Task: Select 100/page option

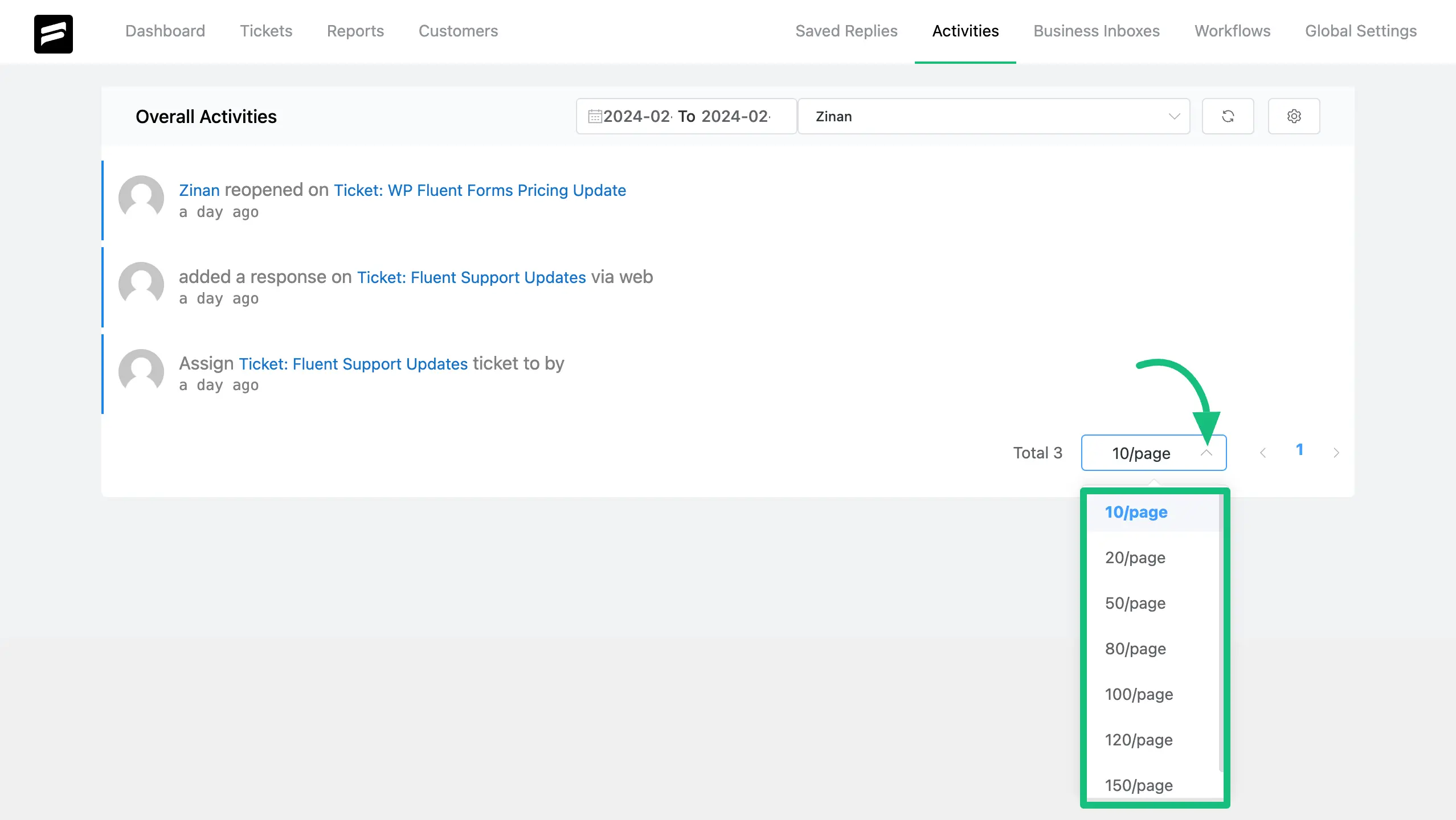Action: coord(1153,694)
